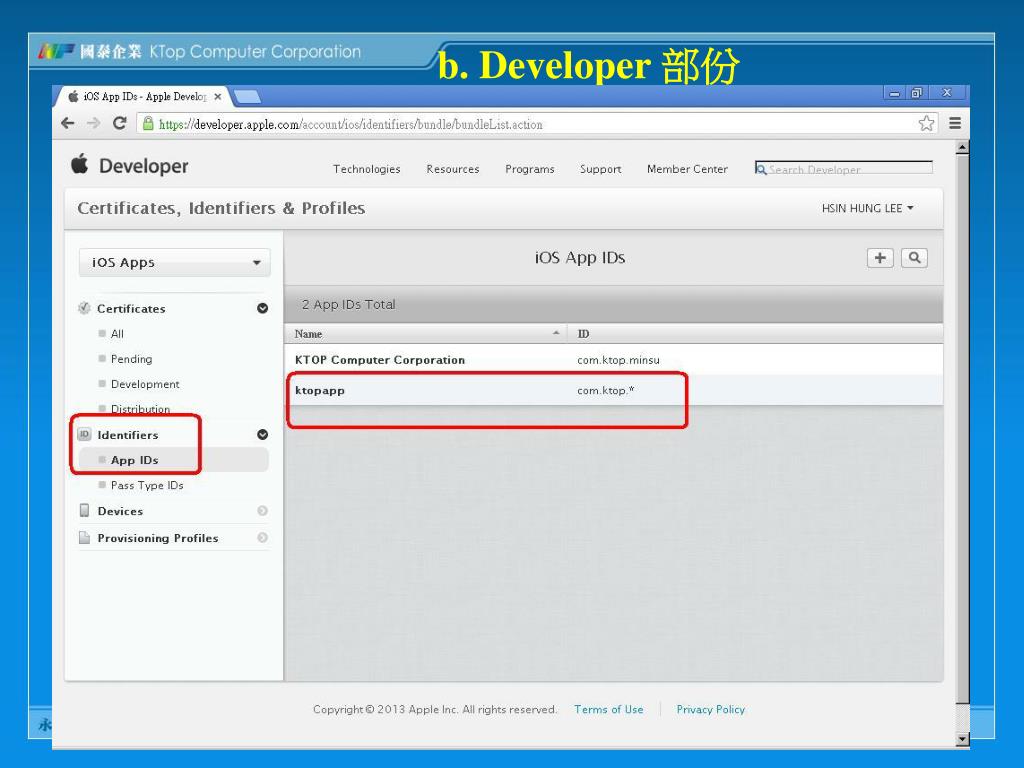Select App IDs under Identifiers

click(x=135, y=460)
